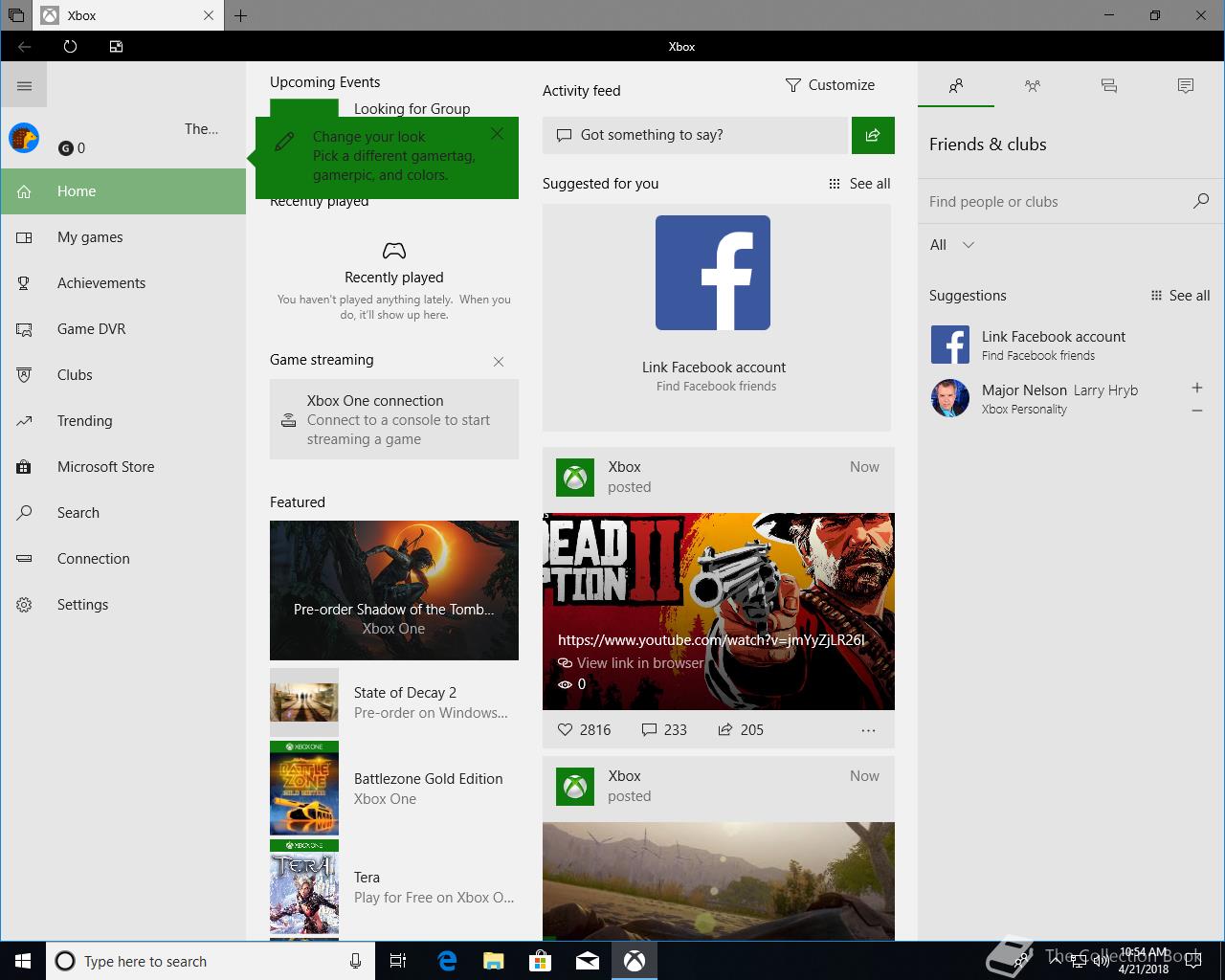Open the hamburger navigation menu
The height and width of the screenshot is (980, 1225).
(24, 86)
